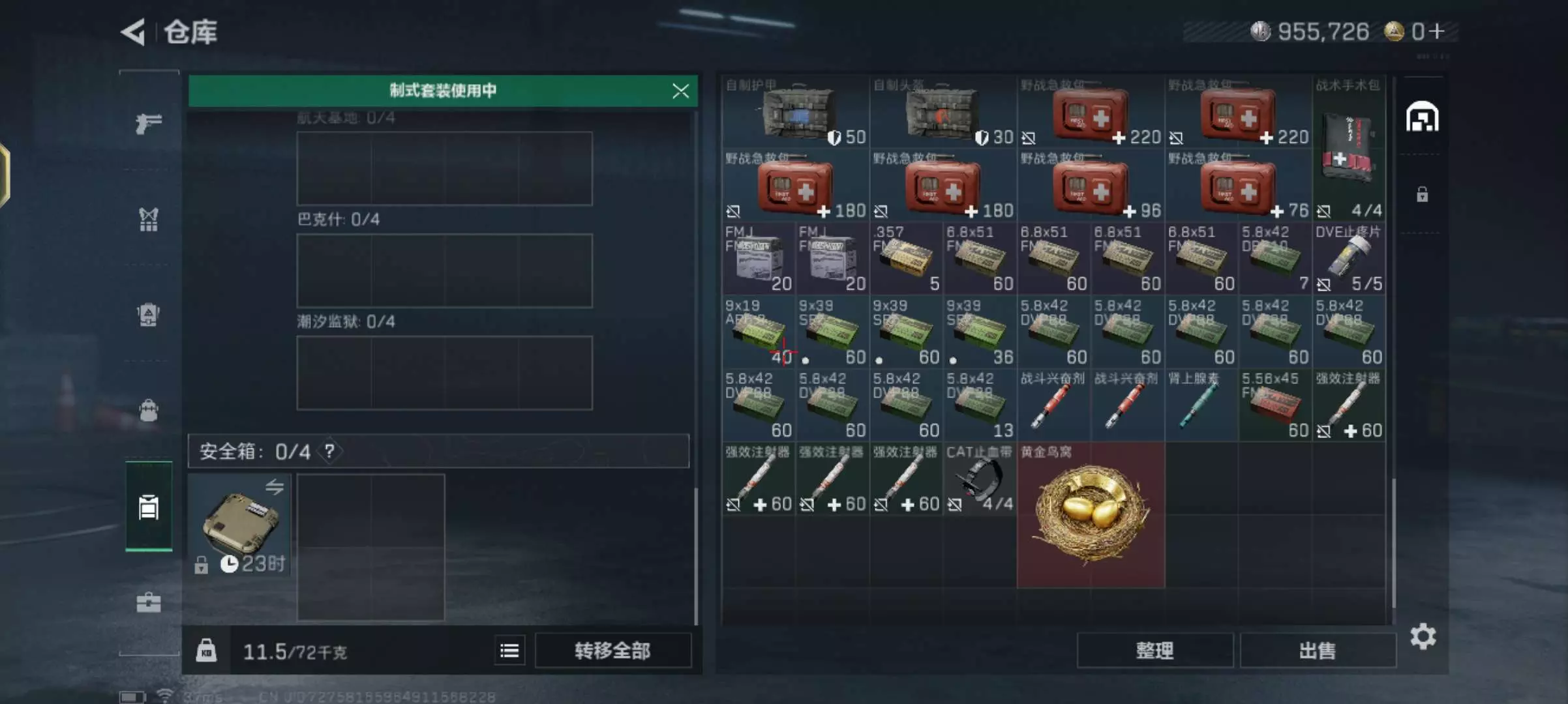Image resolution: width=1568 pixels, height=704 pixels.
Task: Tap the swap arrows on the safe box
Action: pyautogui.click(x=275, y=487)
